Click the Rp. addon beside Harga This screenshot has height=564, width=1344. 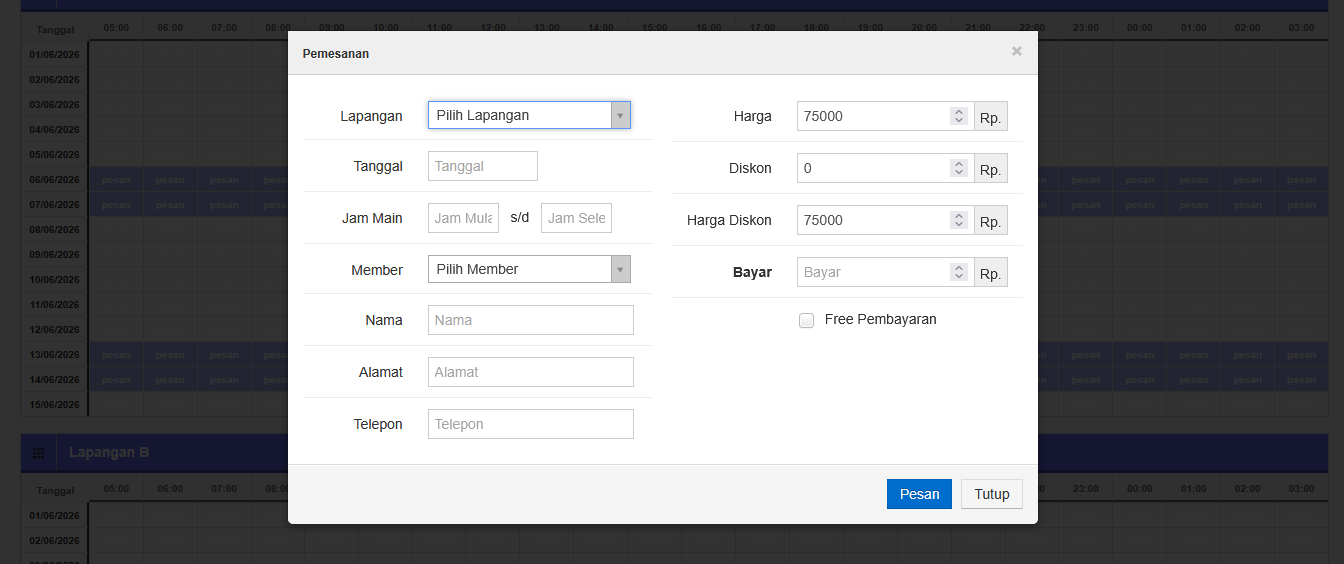991,116
